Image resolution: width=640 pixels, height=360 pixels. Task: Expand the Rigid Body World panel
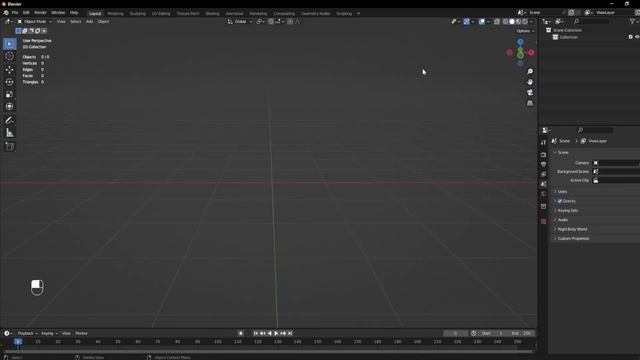click(x=572, y=229)
